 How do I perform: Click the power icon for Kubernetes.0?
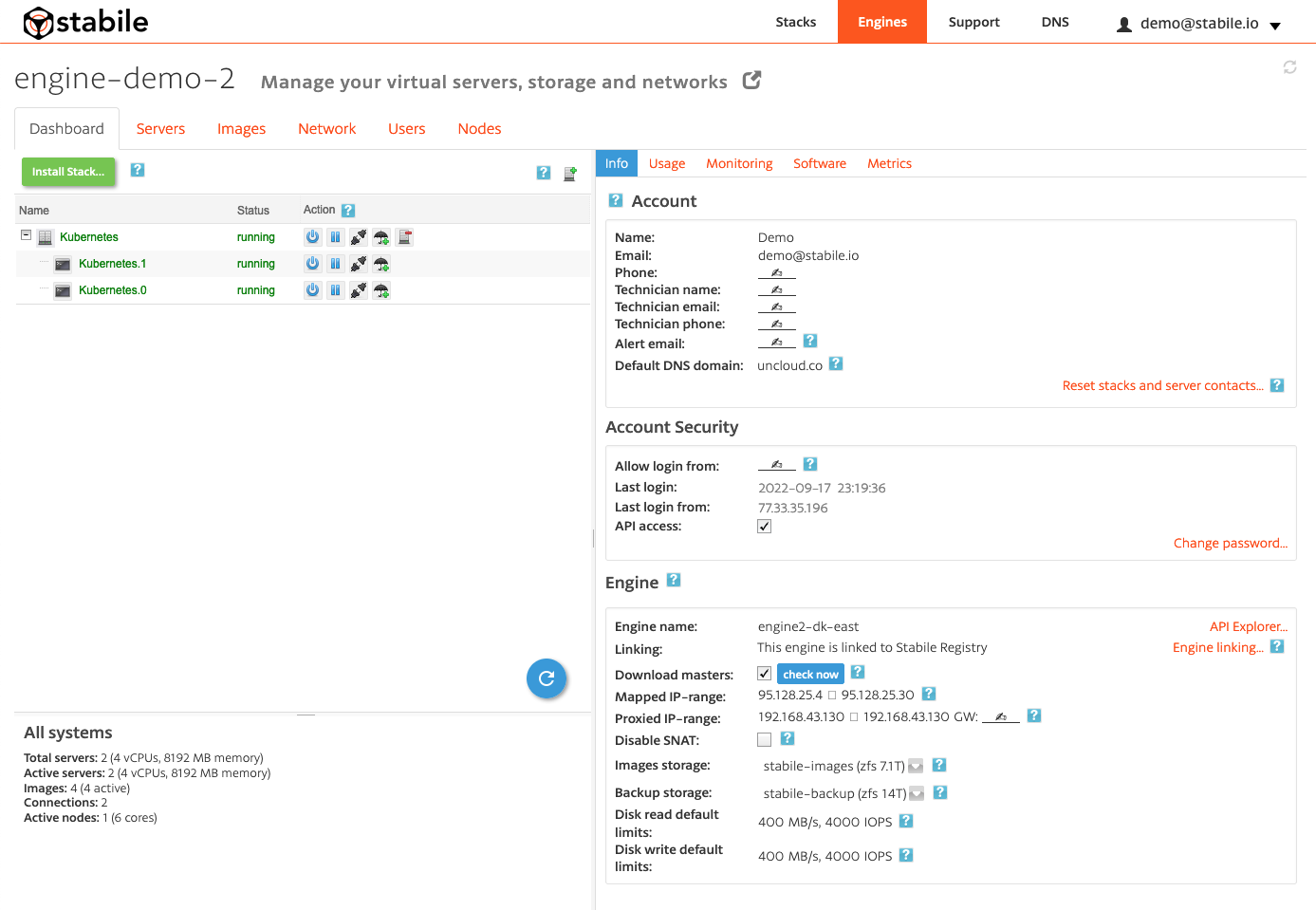(x=313, y=290)
